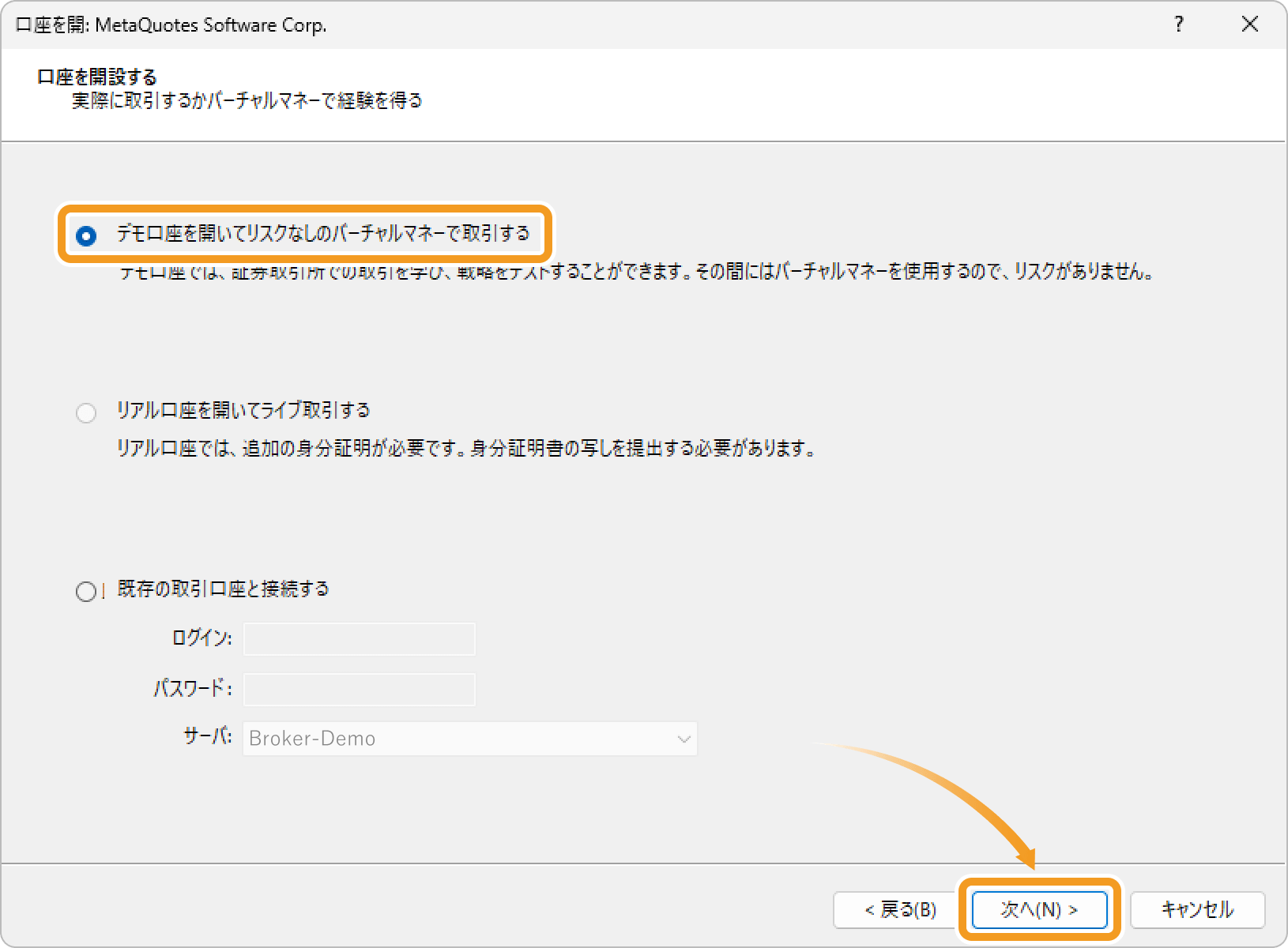1288x948 pixels.
Task: Click into the パスワード input field
Action: 360,690
